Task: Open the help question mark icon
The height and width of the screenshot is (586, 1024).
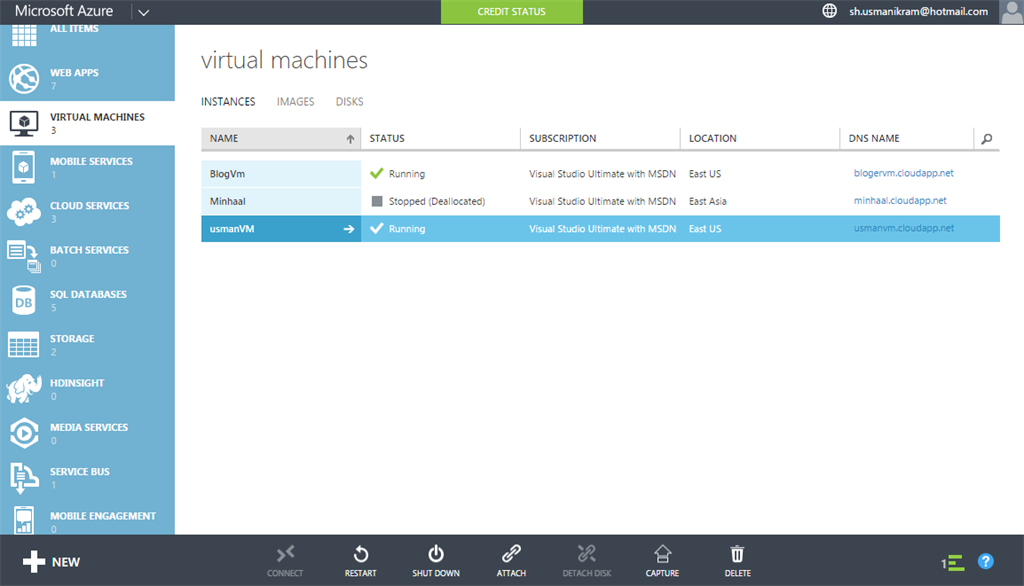Action: coord(985,561)
